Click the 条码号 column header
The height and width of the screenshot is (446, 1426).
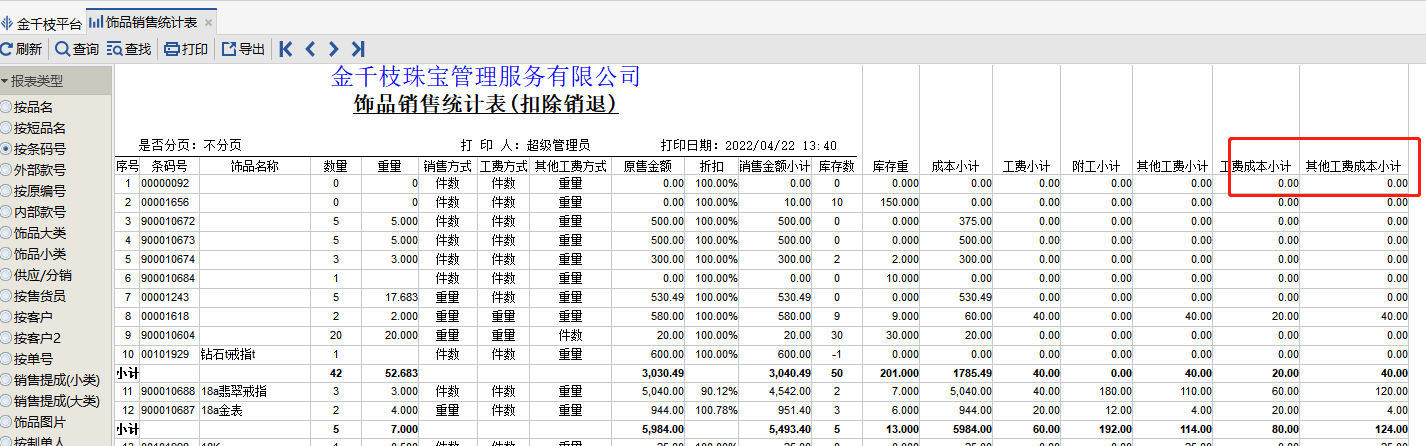pyautogui.click(x=169, y=166)
